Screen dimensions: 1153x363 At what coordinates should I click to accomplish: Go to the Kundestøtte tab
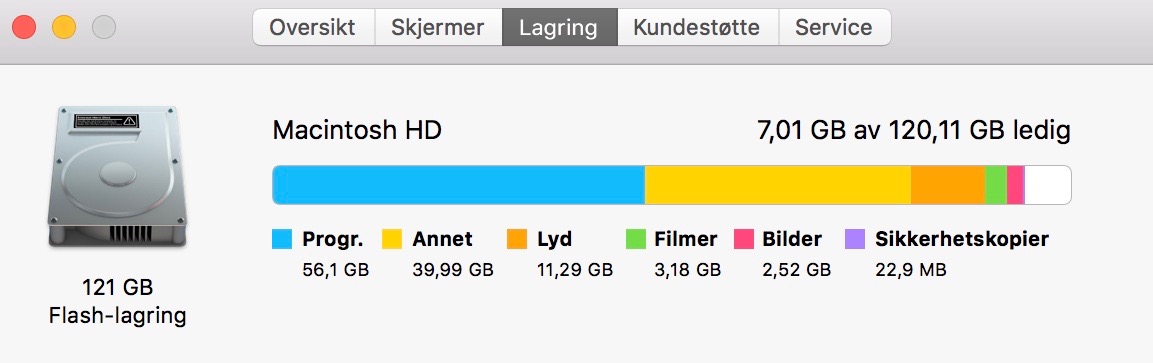[697, 28]
